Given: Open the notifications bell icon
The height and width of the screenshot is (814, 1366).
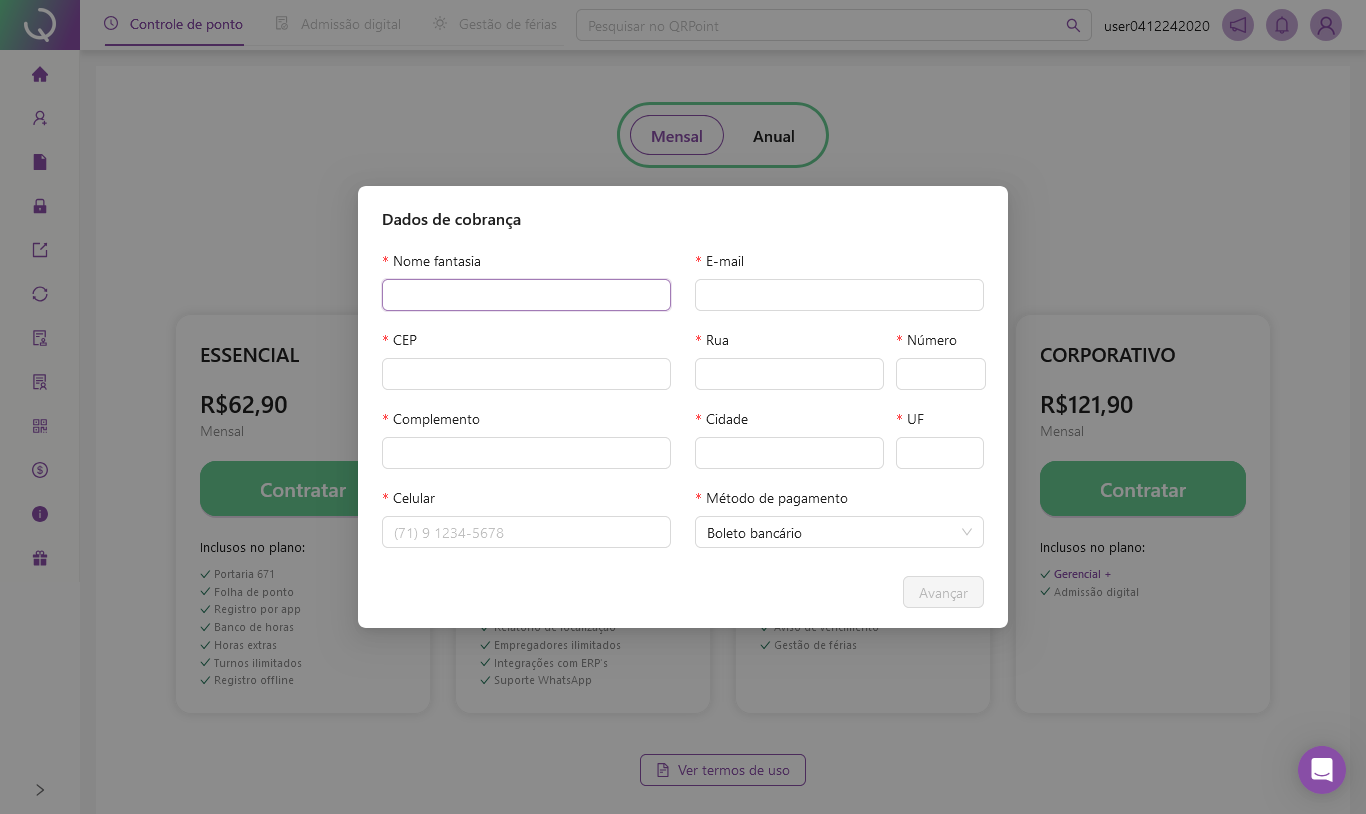Looking at the screenshot, I should coord(1282,25).
